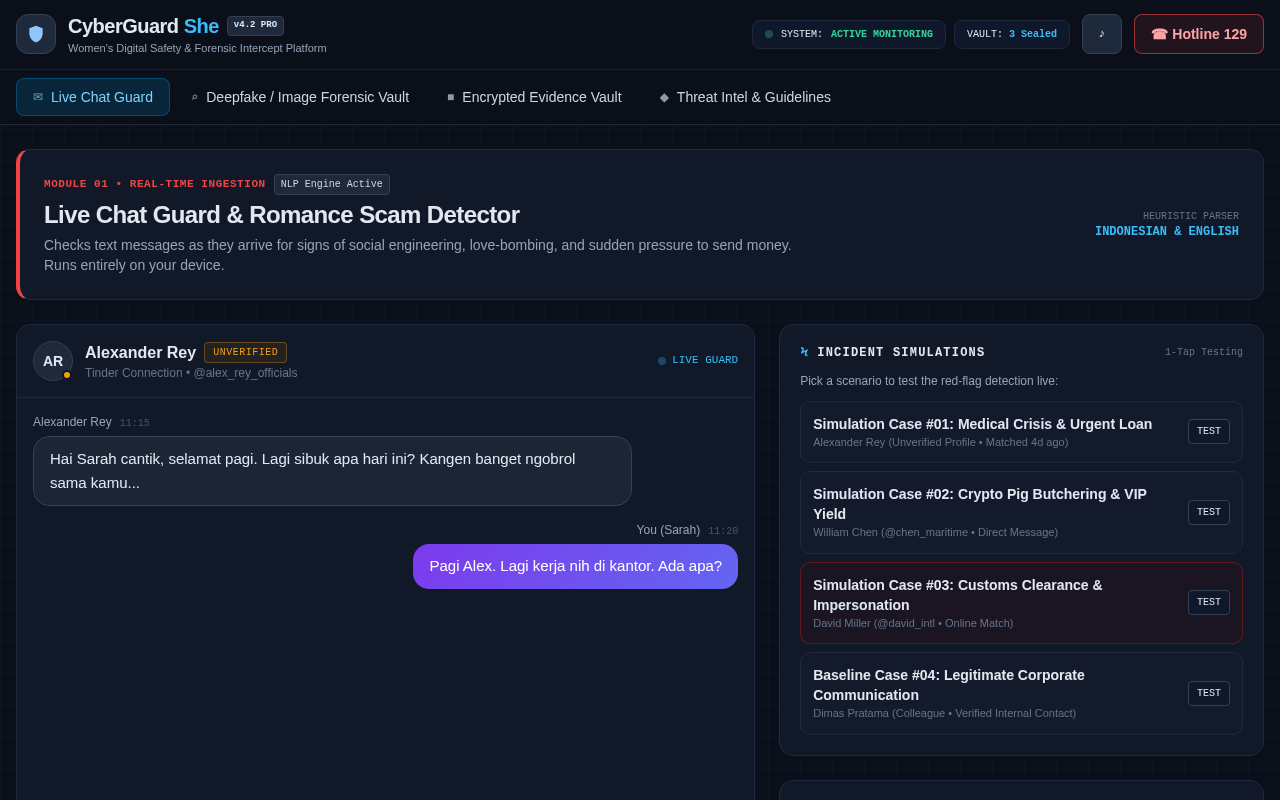
Task: Click the UNVERIFIED badge beside Alexander Rey
Action: click(245, 353)
